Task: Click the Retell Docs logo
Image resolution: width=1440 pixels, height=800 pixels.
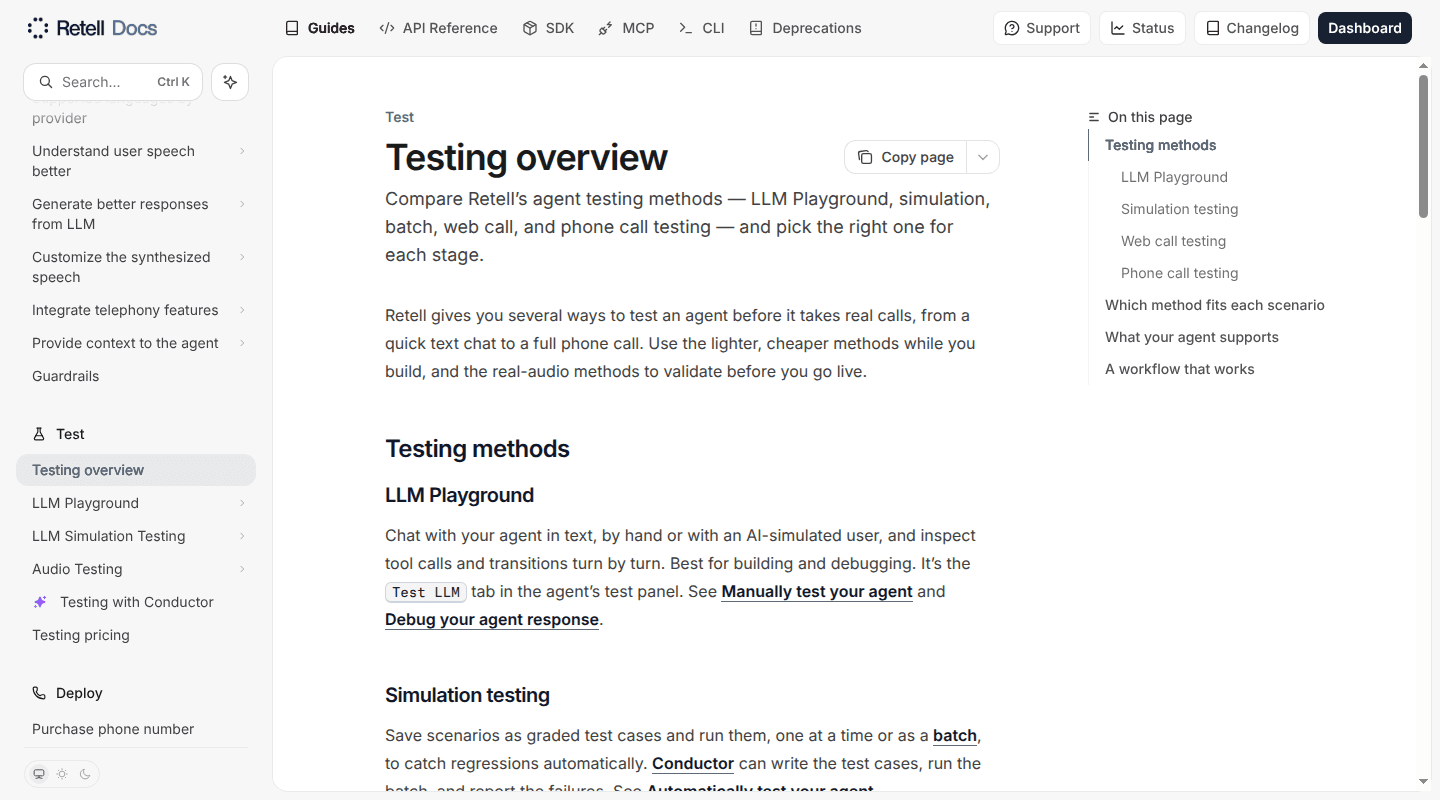Action: pos(92,28)
